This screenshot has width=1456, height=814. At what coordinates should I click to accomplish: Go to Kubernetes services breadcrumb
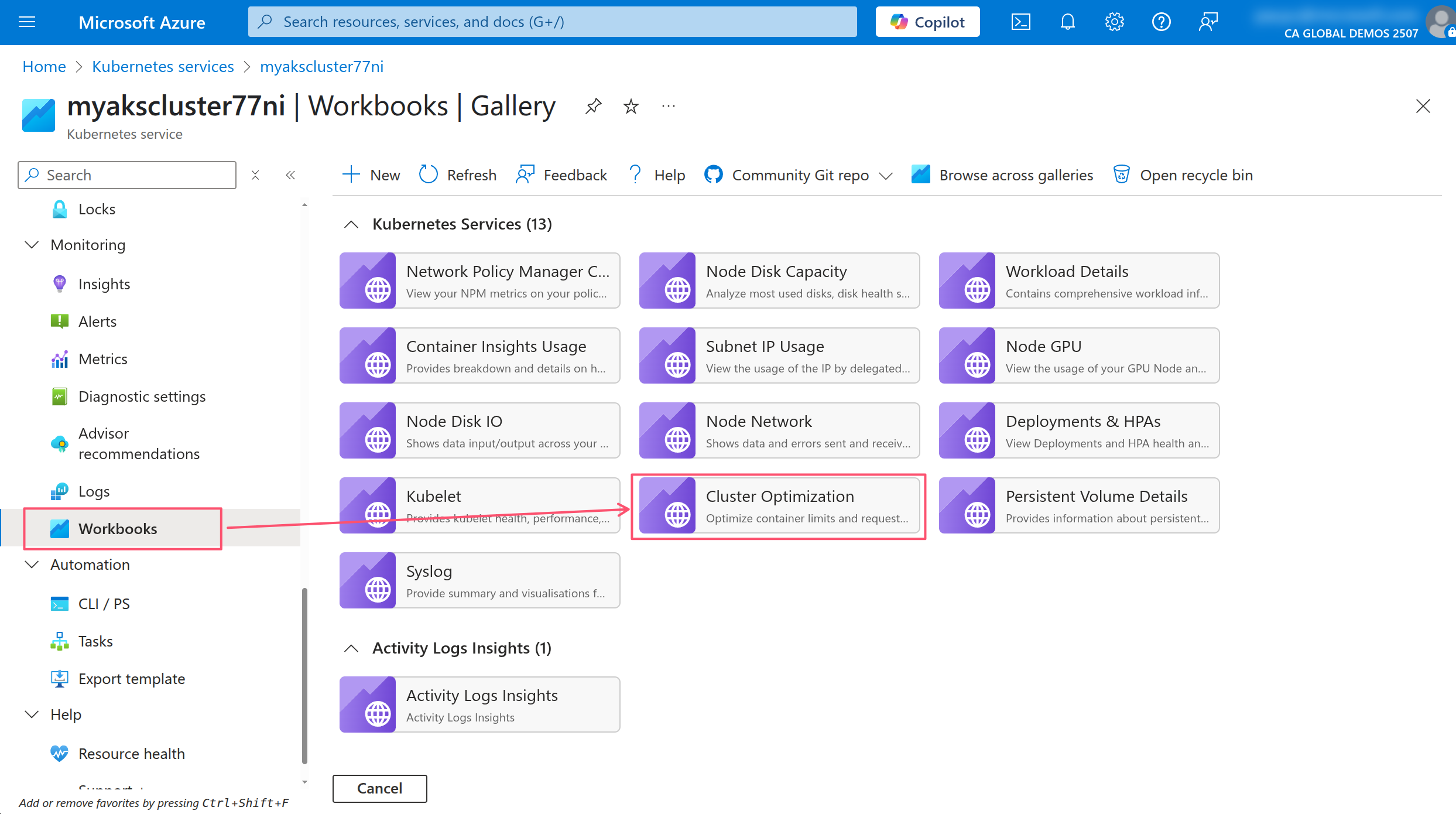pos(163,67)
